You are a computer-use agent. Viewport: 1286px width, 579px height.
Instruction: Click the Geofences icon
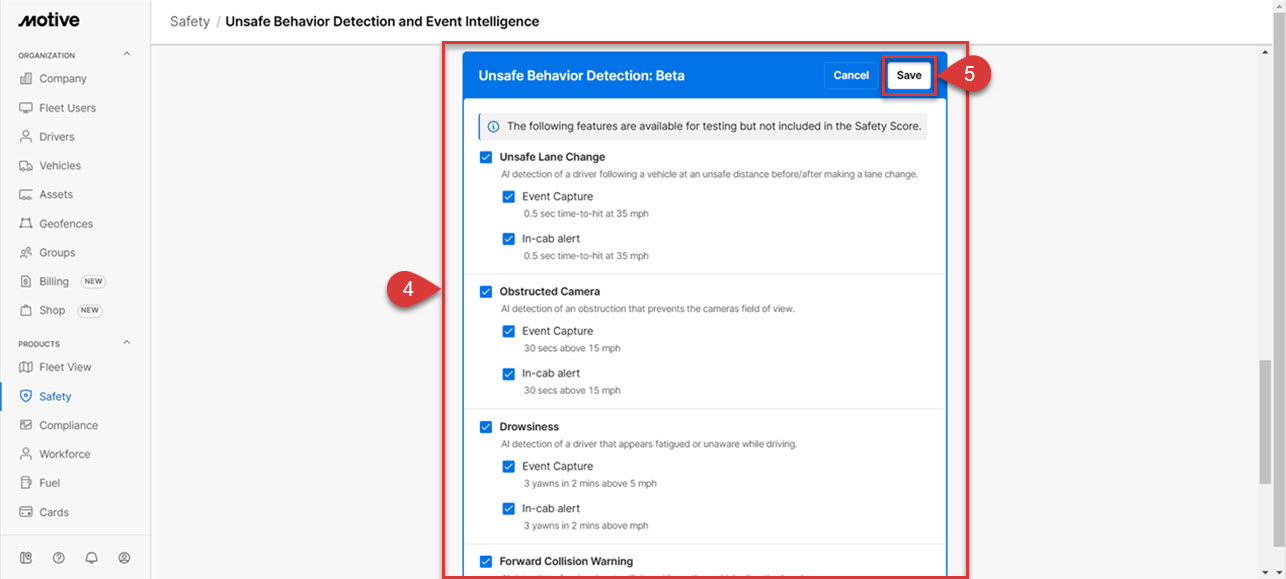click(26, 224)
